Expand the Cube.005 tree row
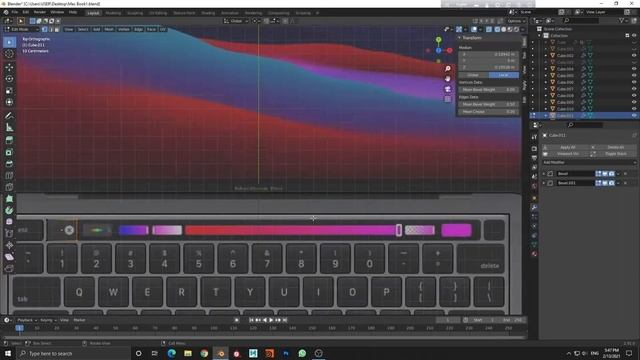 pos(546,76)
